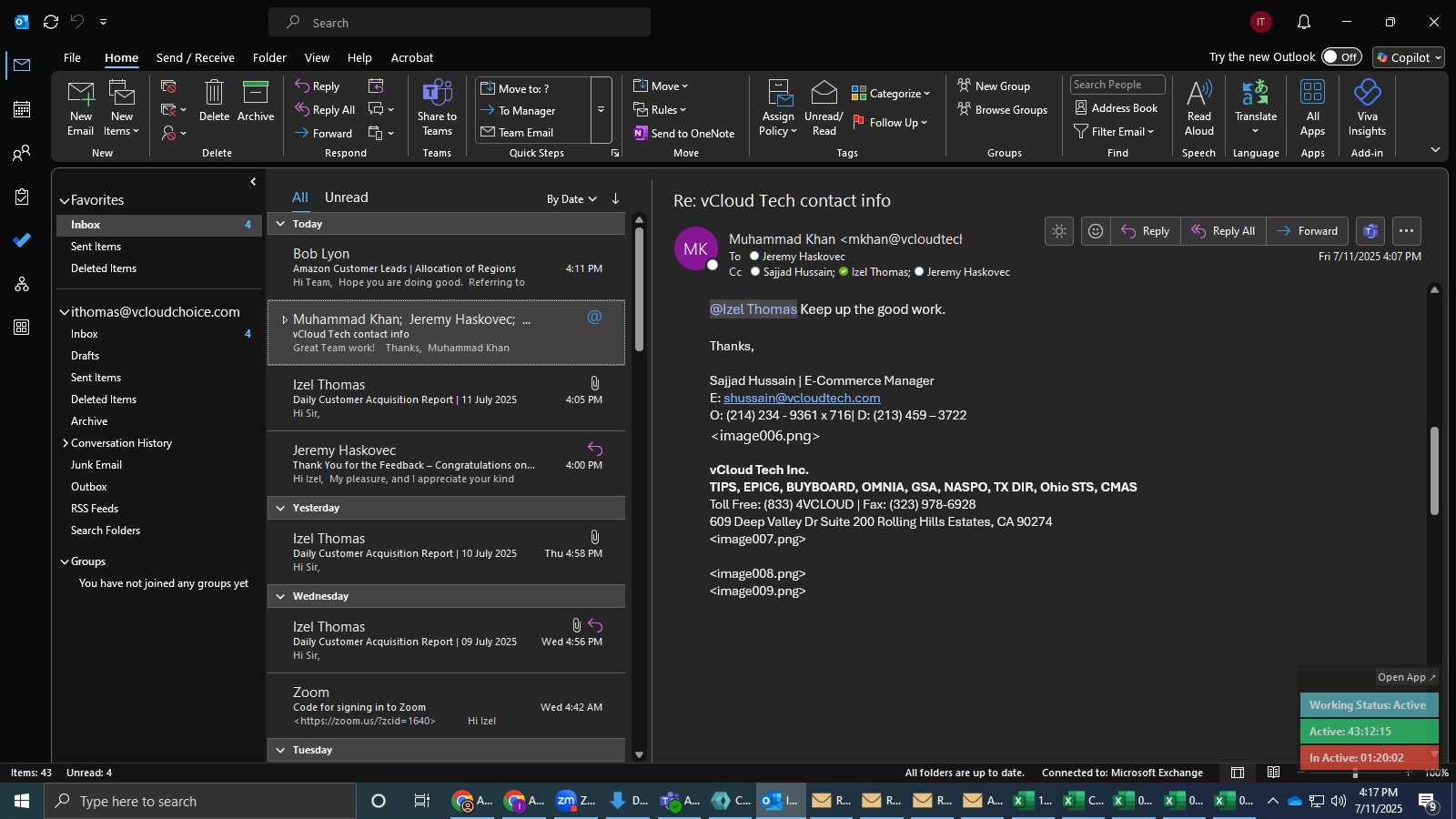Click Windows Start button
The height and width of the screenshot is (819, 1456).
click(x=22, y=801)
